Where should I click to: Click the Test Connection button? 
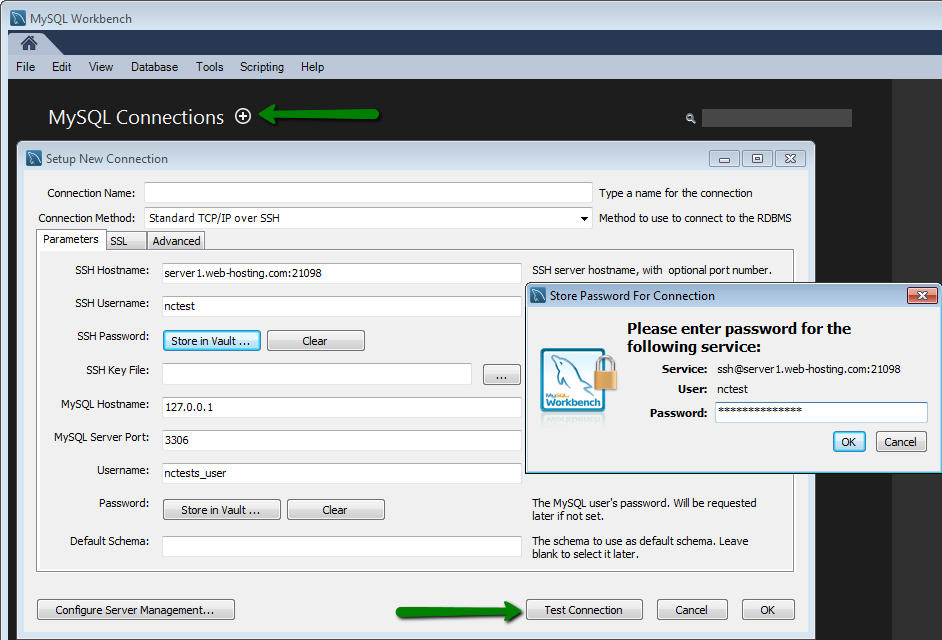click(584, 609)
